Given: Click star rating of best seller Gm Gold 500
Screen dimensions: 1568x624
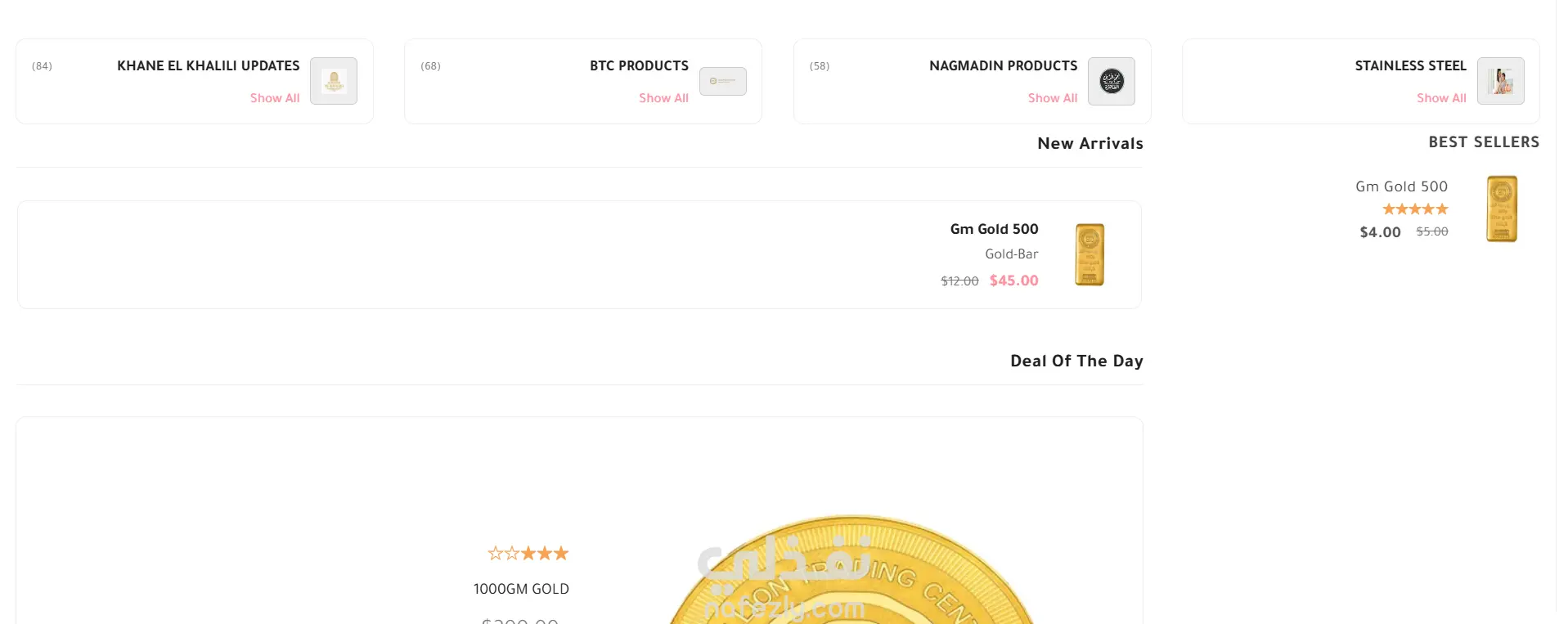Looking at the screenshot, I should [x=1415, y=209].
